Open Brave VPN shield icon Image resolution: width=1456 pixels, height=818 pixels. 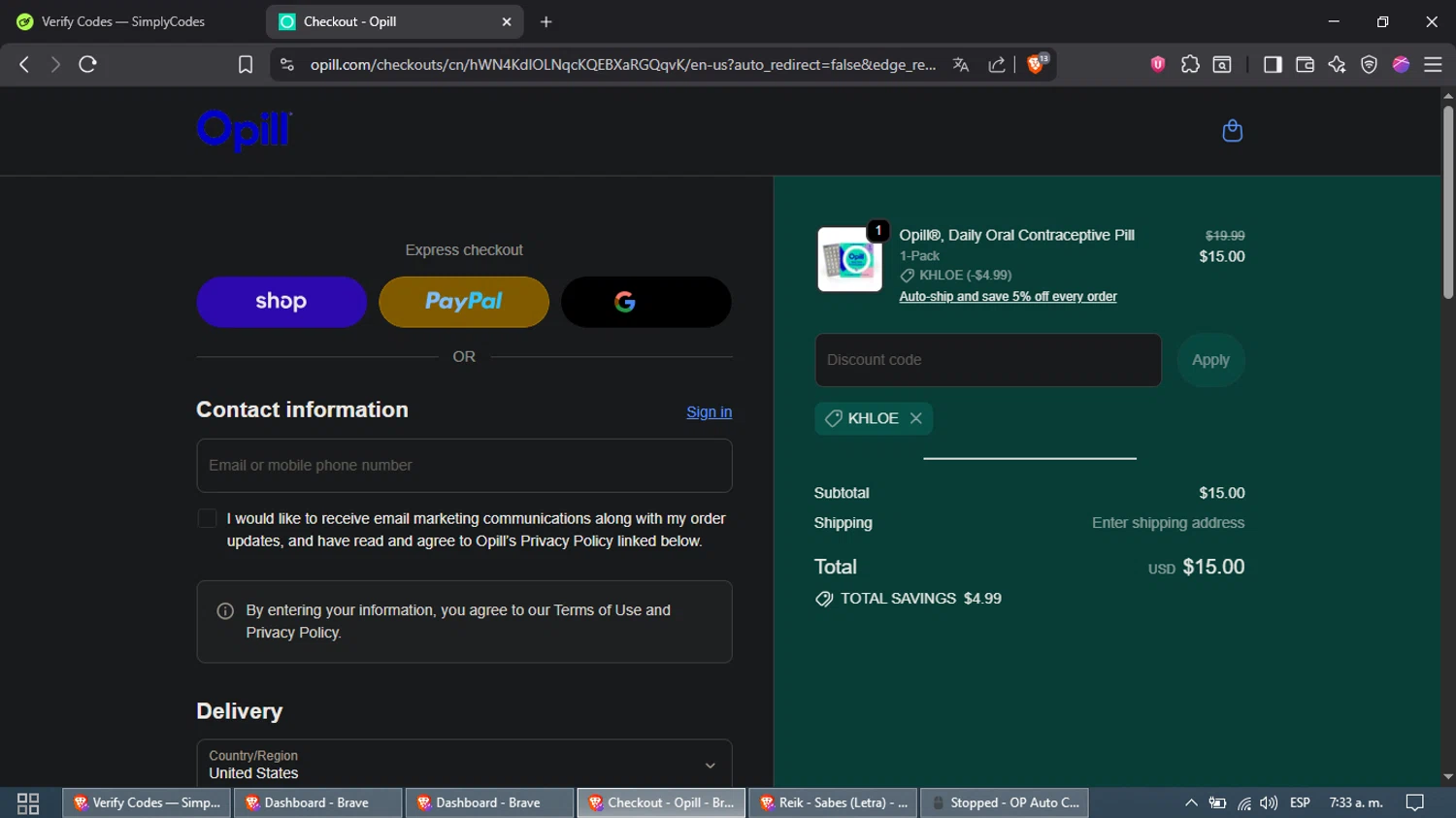click(x=1369, y=64)
